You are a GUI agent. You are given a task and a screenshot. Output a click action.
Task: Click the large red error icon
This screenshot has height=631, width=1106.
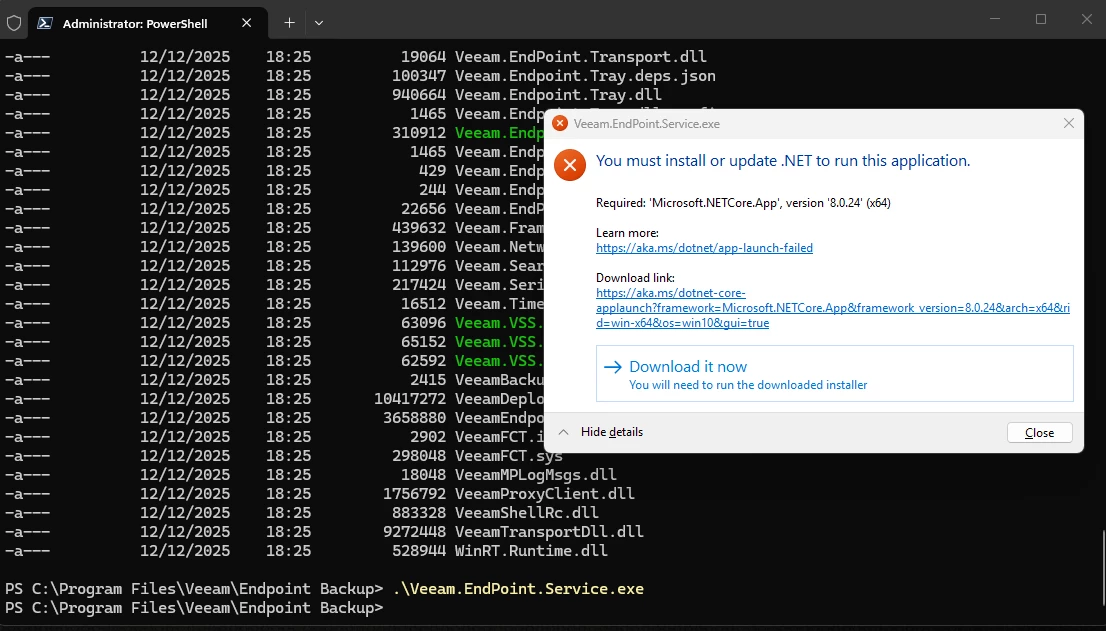(x=569, y=165)
